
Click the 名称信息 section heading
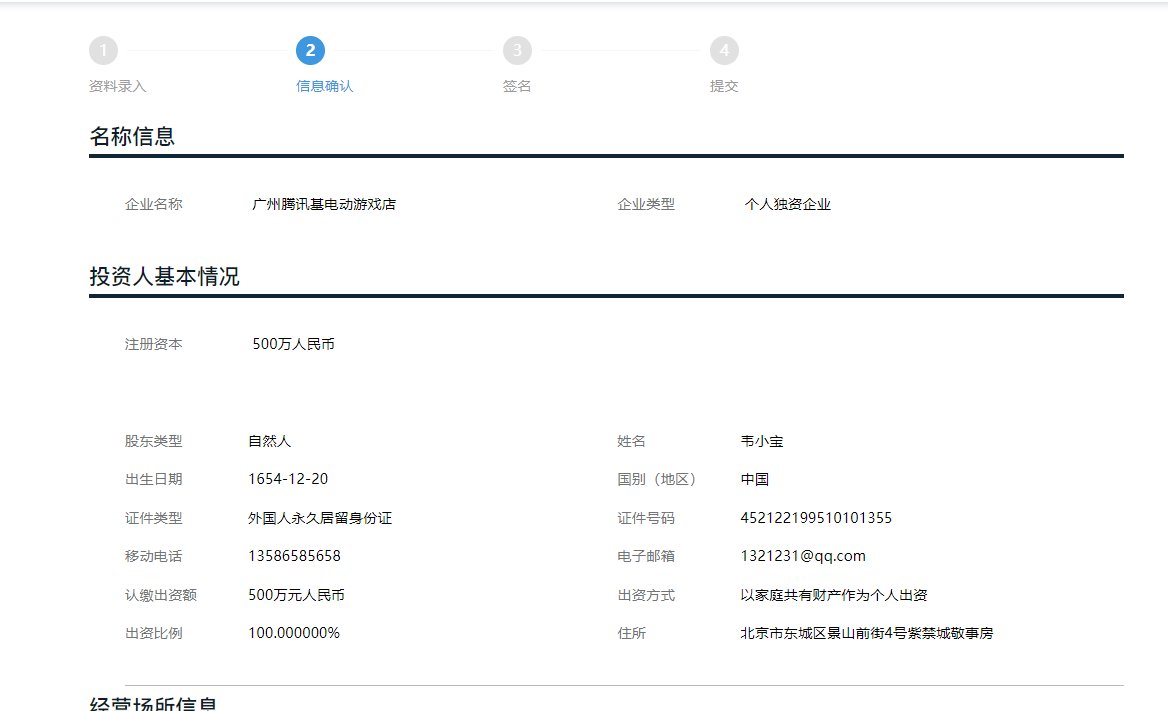133,136
